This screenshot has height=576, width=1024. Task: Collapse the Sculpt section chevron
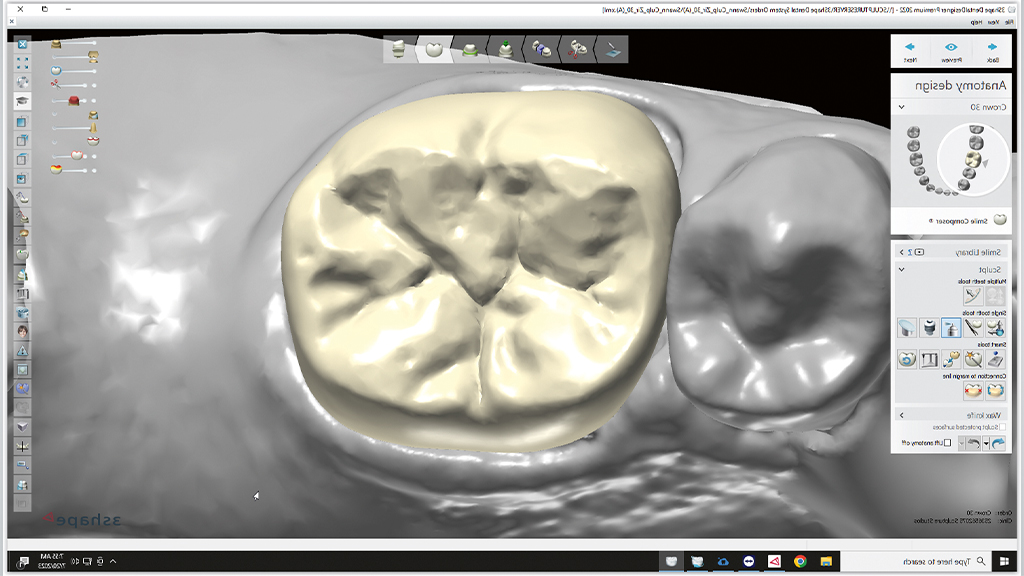click(901, 269)
